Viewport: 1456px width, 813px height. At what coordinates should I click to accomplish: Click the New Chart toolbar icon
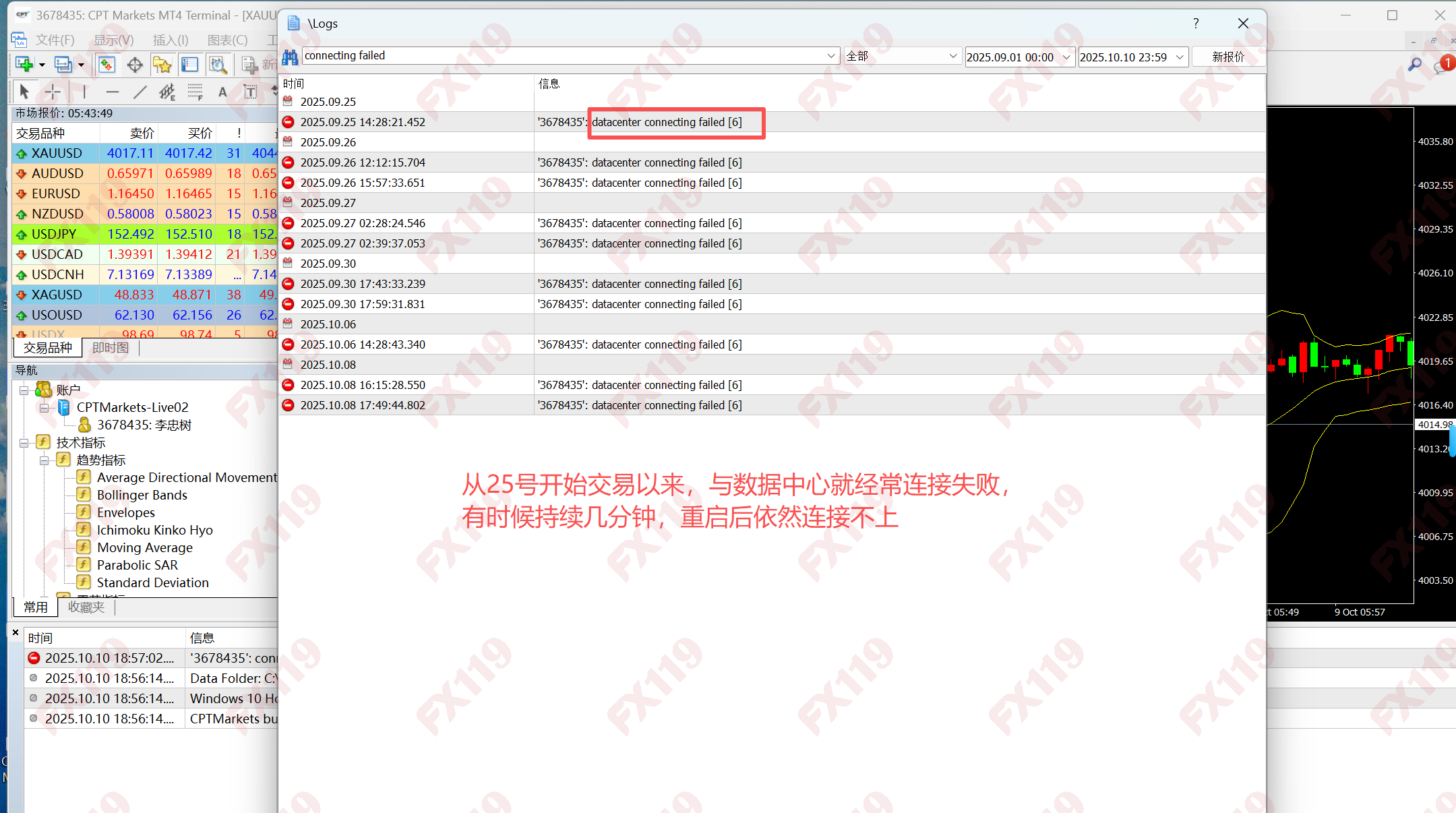click(25, 64)
